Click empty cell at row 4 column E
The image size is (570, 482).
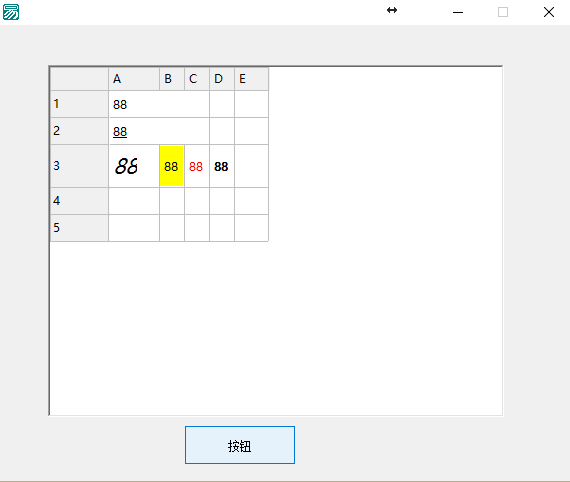click(x=251, y=201)
